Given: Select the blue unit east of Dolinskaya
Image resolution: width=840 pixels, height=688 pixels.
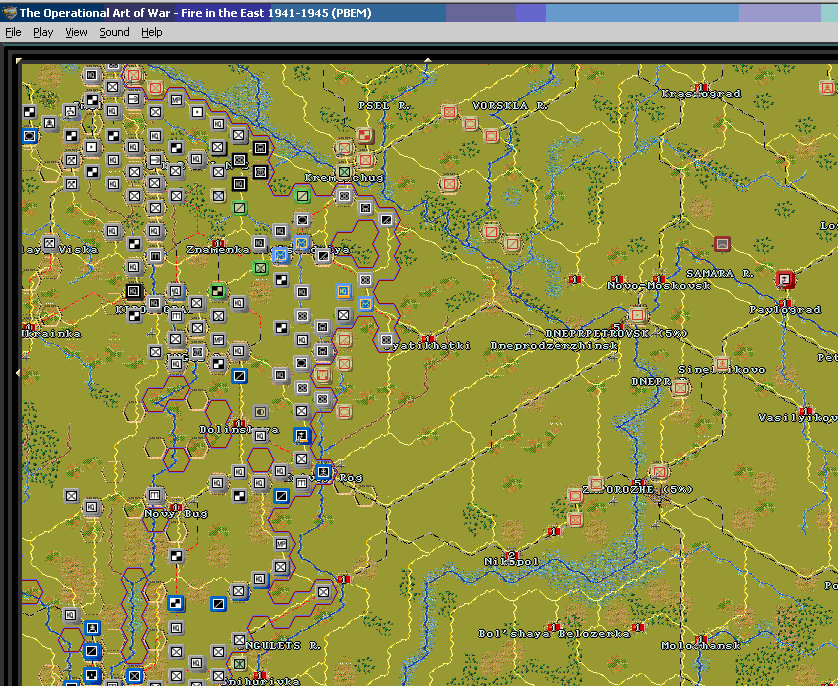Looking at the screenshot, I should 303,436.
